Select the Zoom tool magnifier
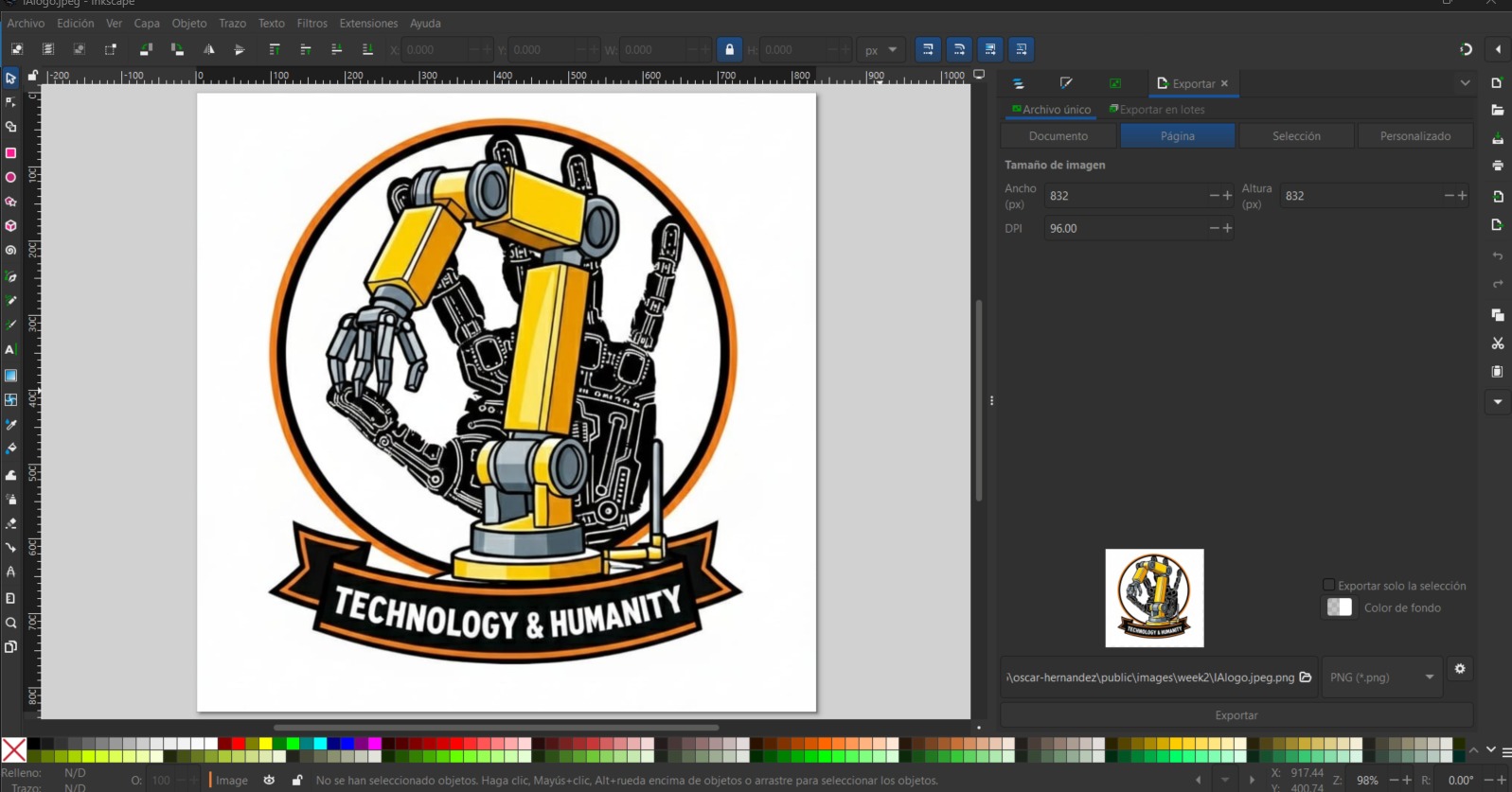Viewport: 1512px width, 792px height. [10, 623]
